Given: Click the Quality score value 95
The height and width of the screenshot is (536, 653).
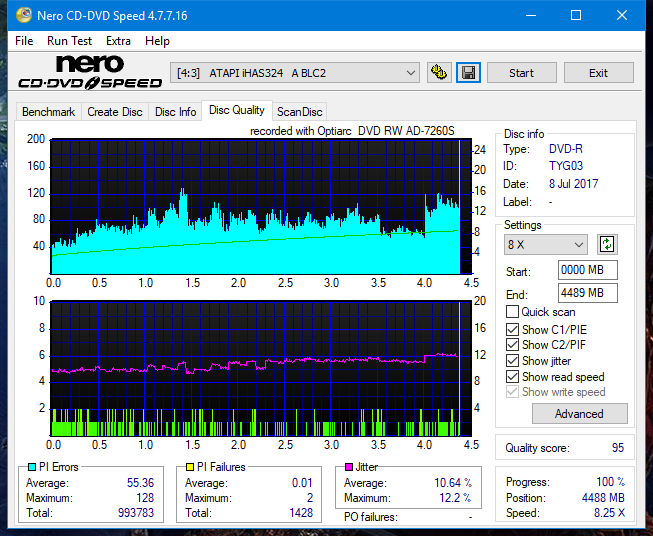Looking at the screenshot, I should (x=618, y=448).
